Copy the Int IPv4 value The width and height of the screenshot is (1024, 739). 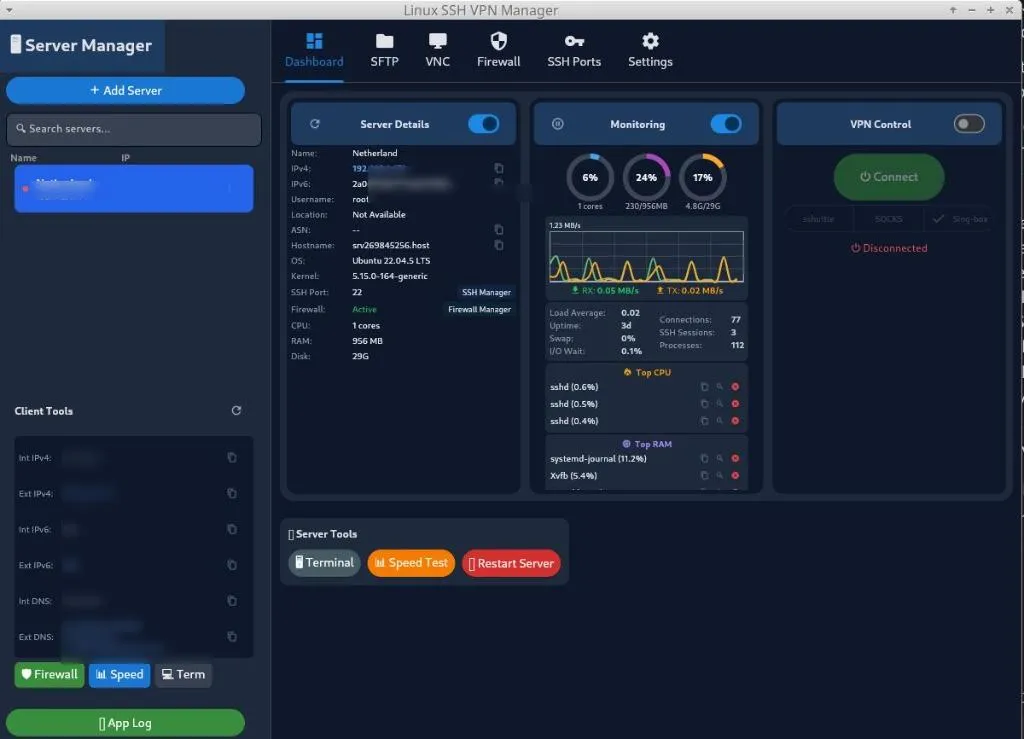pos(232,458)
